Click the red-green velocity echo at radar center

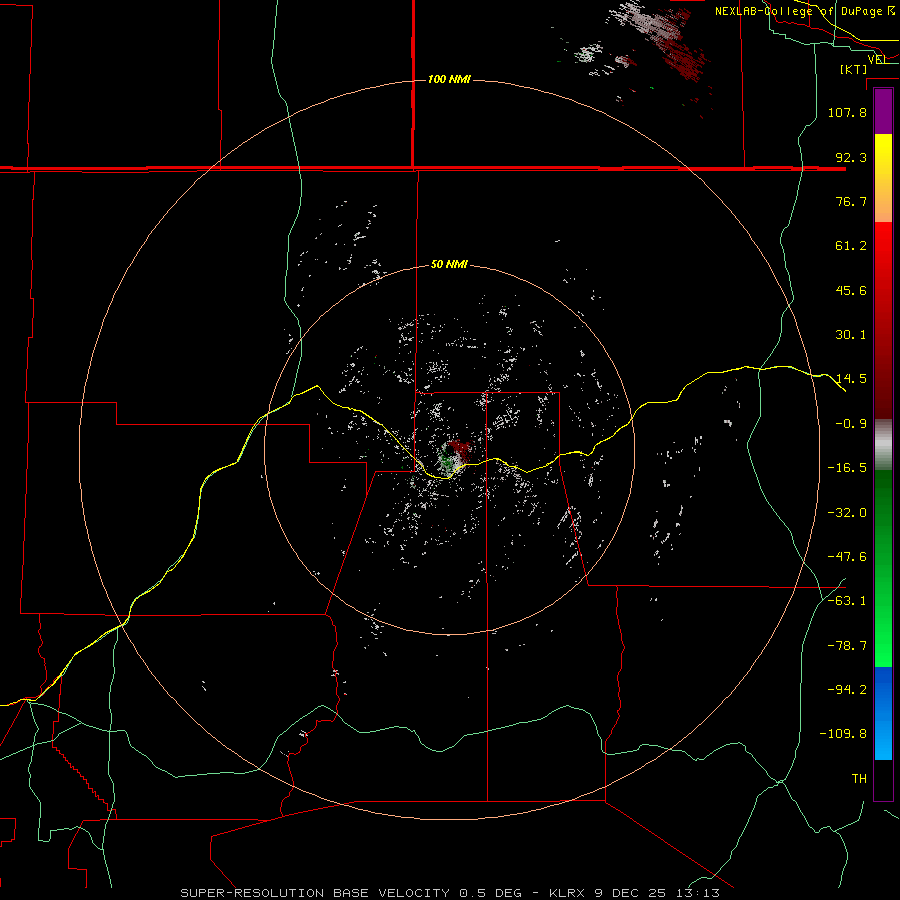(455, 456)
